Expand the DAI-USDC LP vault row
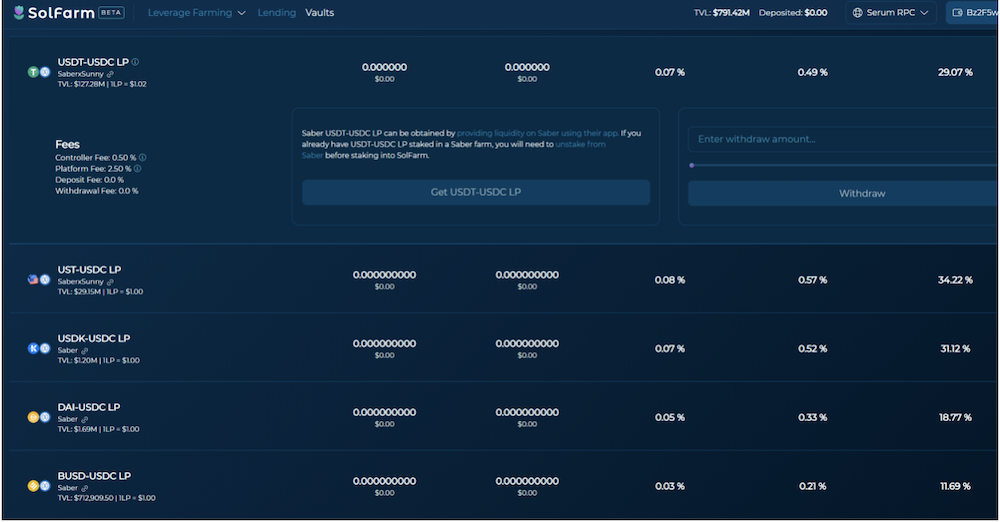This screenshot has height=522, width=1000. (500, 417)
